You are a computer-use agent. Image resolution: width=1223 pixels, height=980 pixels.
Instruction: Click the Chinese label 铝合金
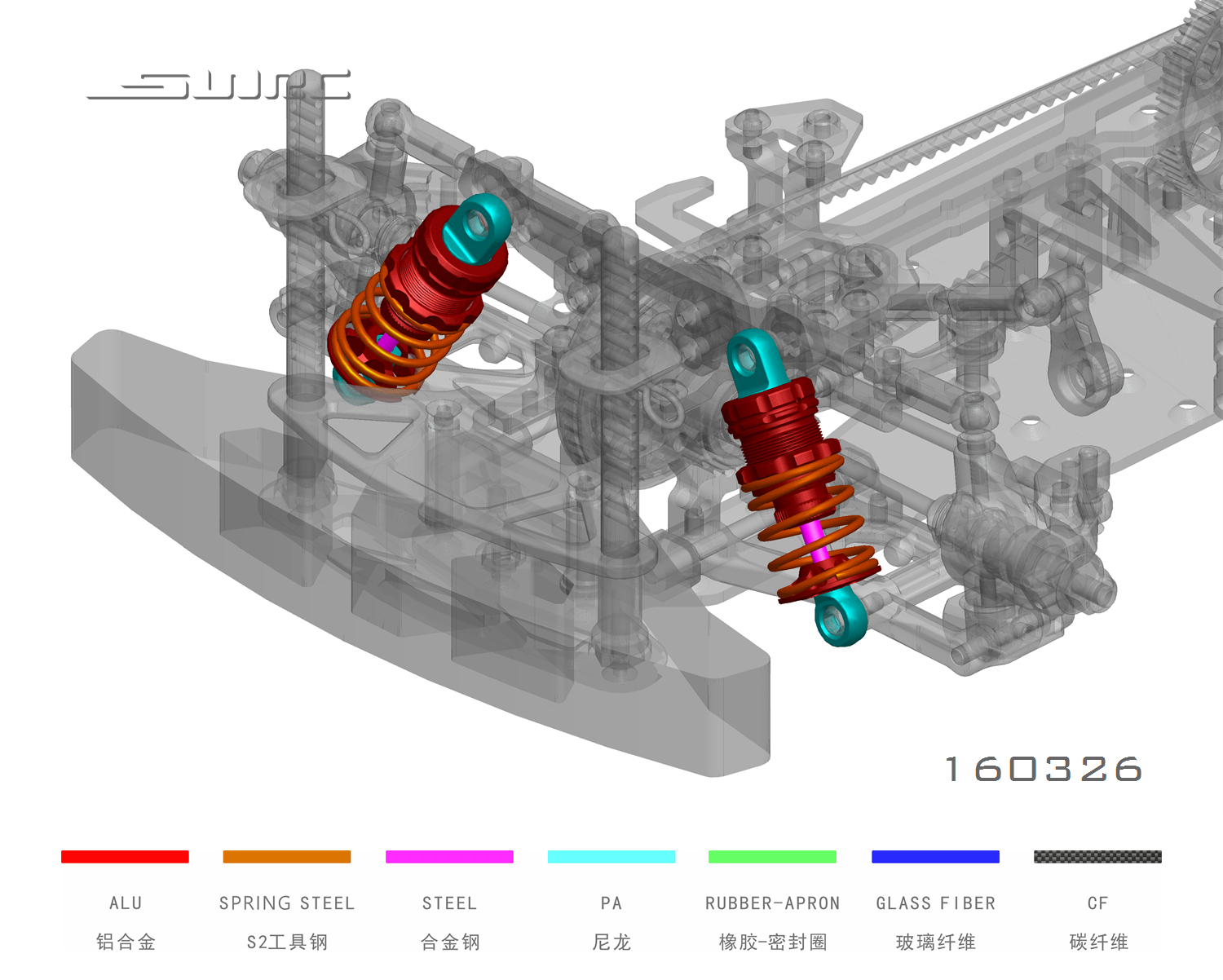pos(126,942)
